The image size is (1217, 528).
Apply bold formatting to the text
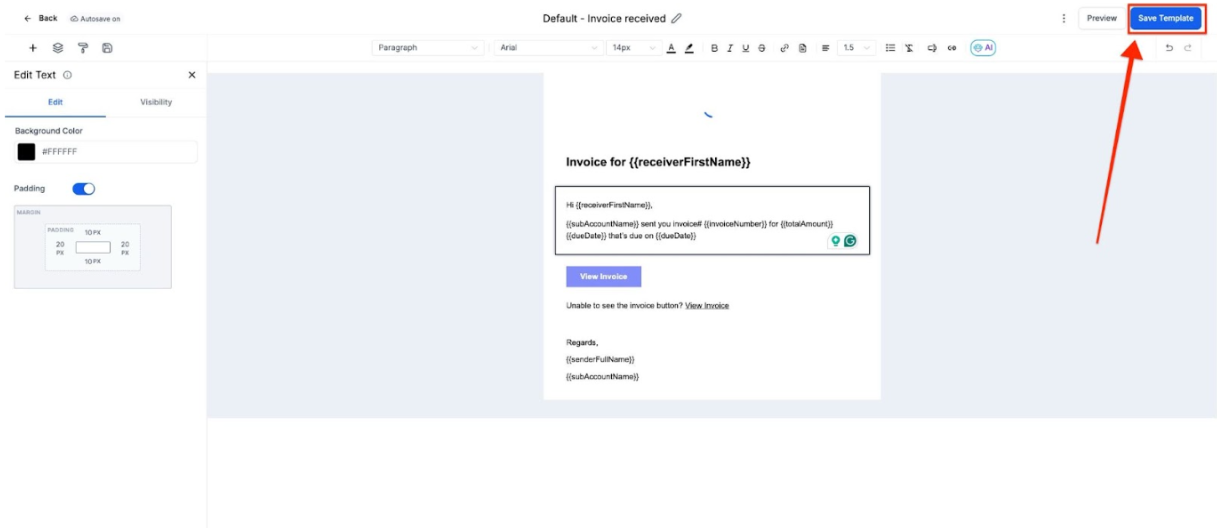[715, 48]
